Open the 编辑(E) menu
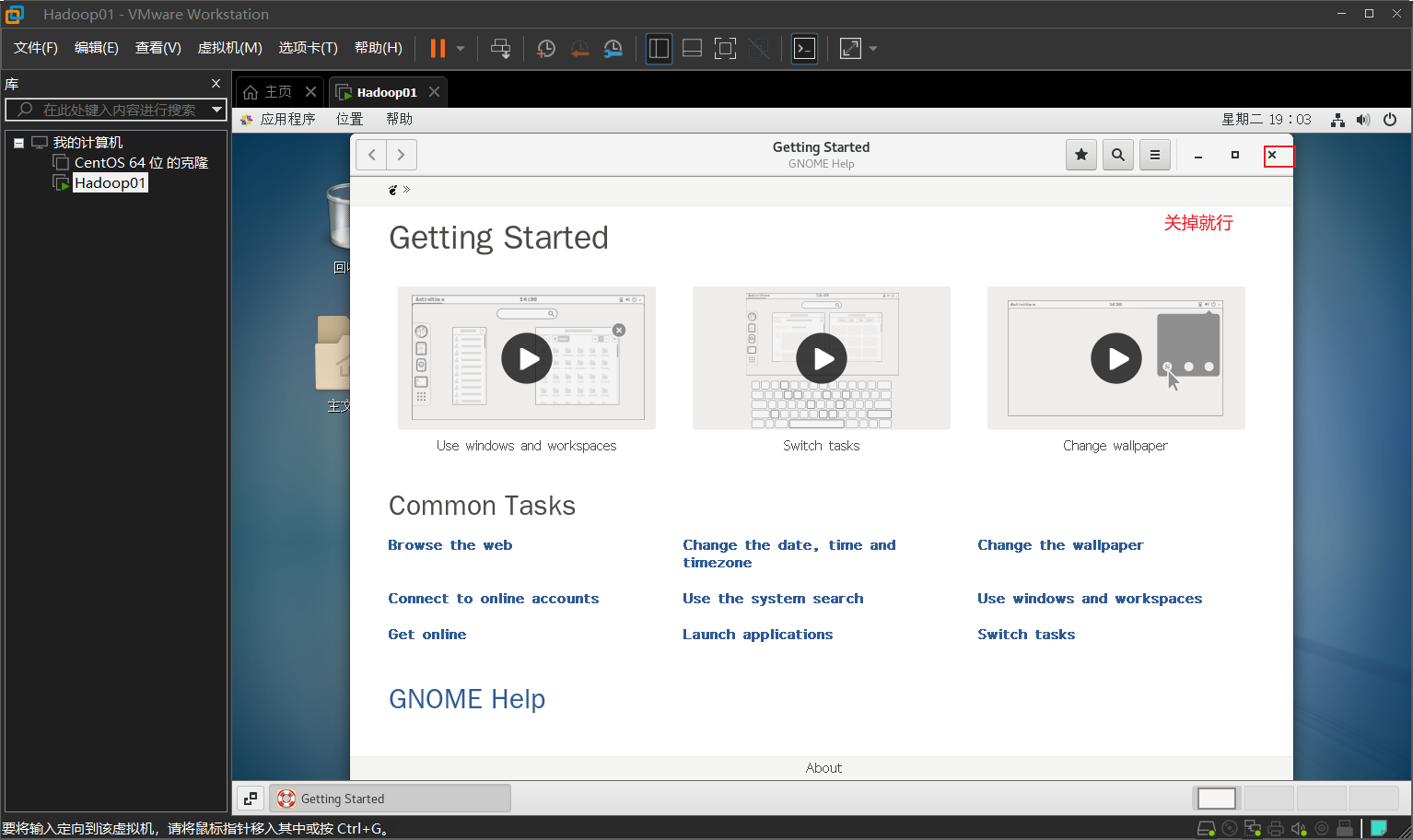 [x=97, y=48]
